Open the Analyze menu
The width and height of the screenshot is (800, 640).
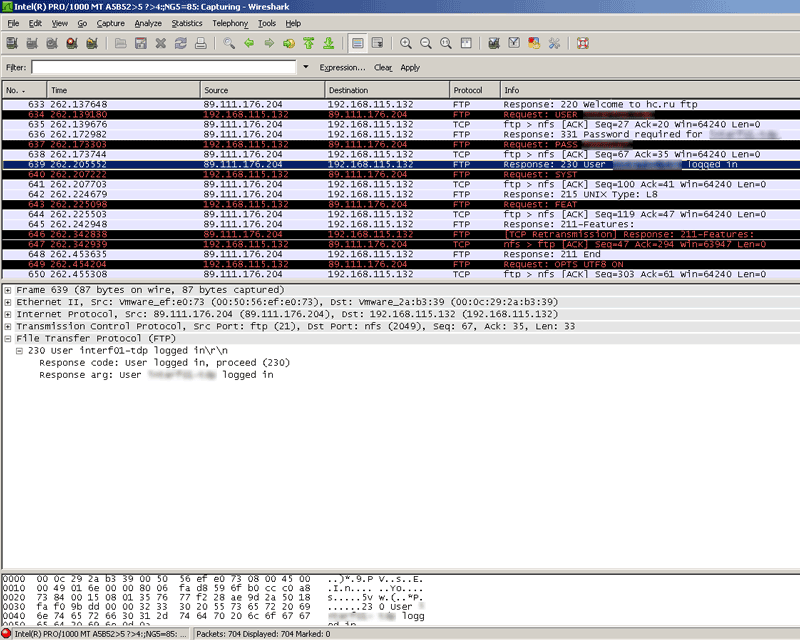tap(148, 22)
